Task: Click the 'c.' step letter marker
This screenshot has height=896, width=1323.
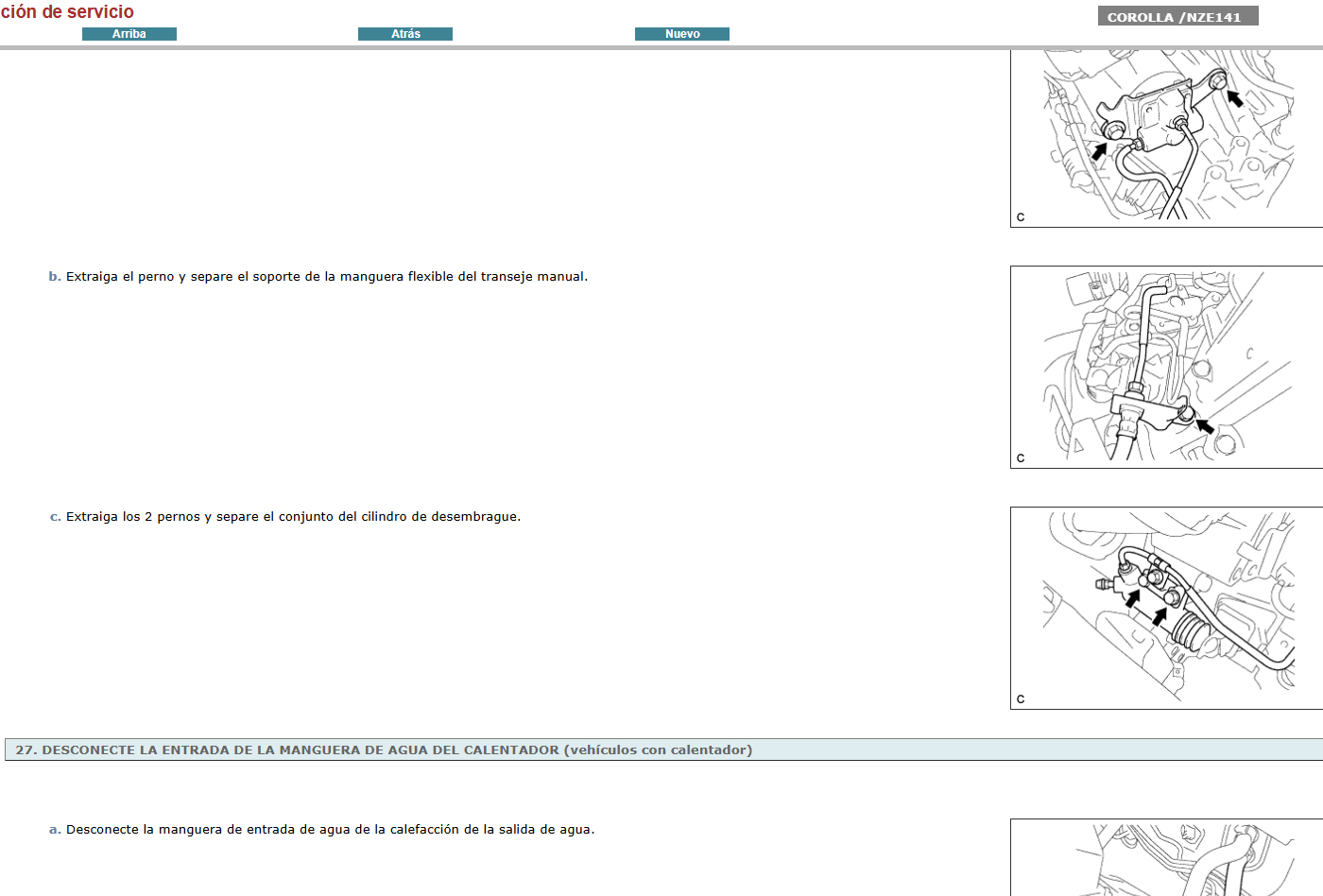Action: [55, 517]
